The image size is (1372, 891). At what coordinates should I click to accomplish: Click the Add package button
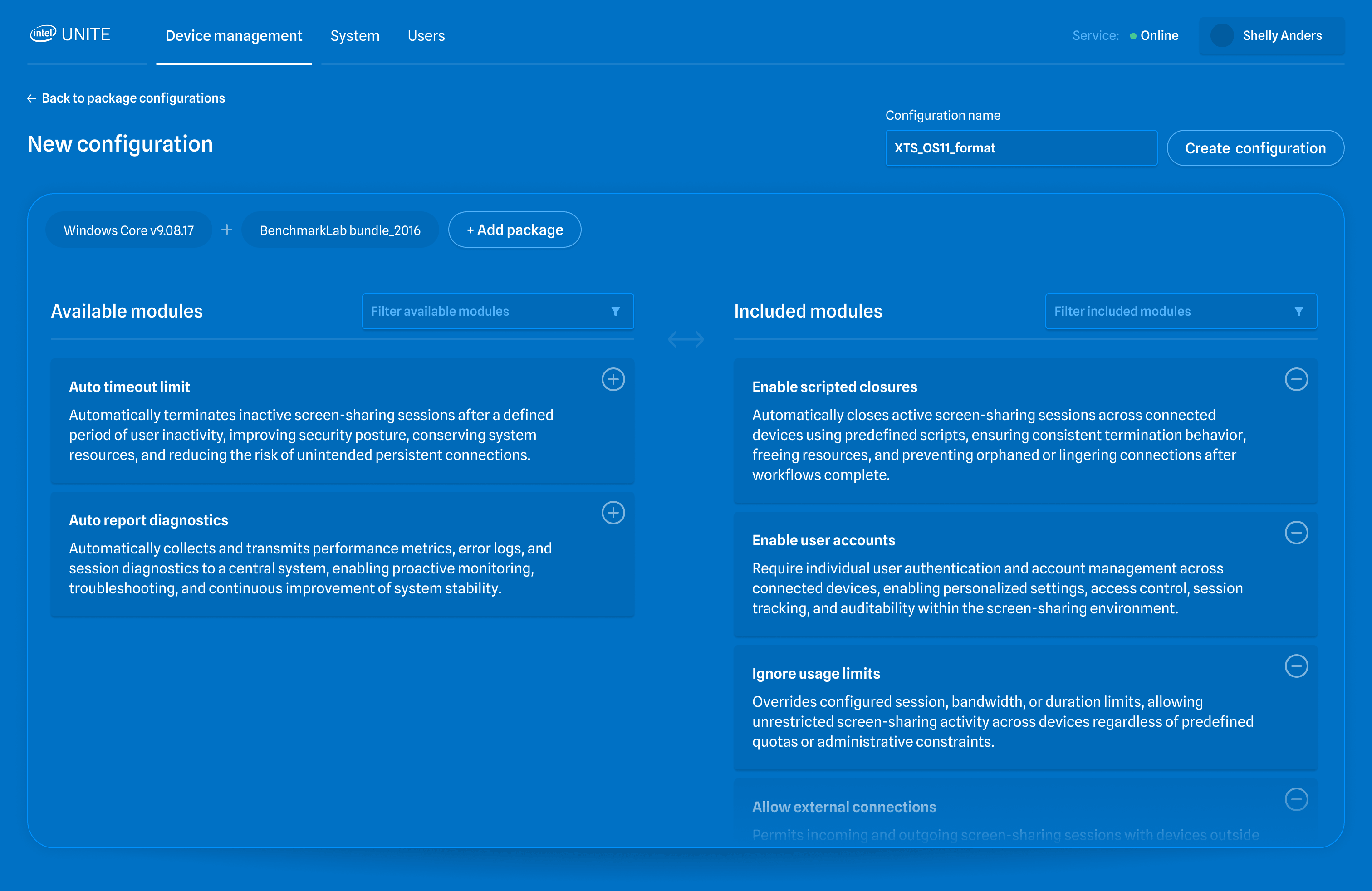514,229
